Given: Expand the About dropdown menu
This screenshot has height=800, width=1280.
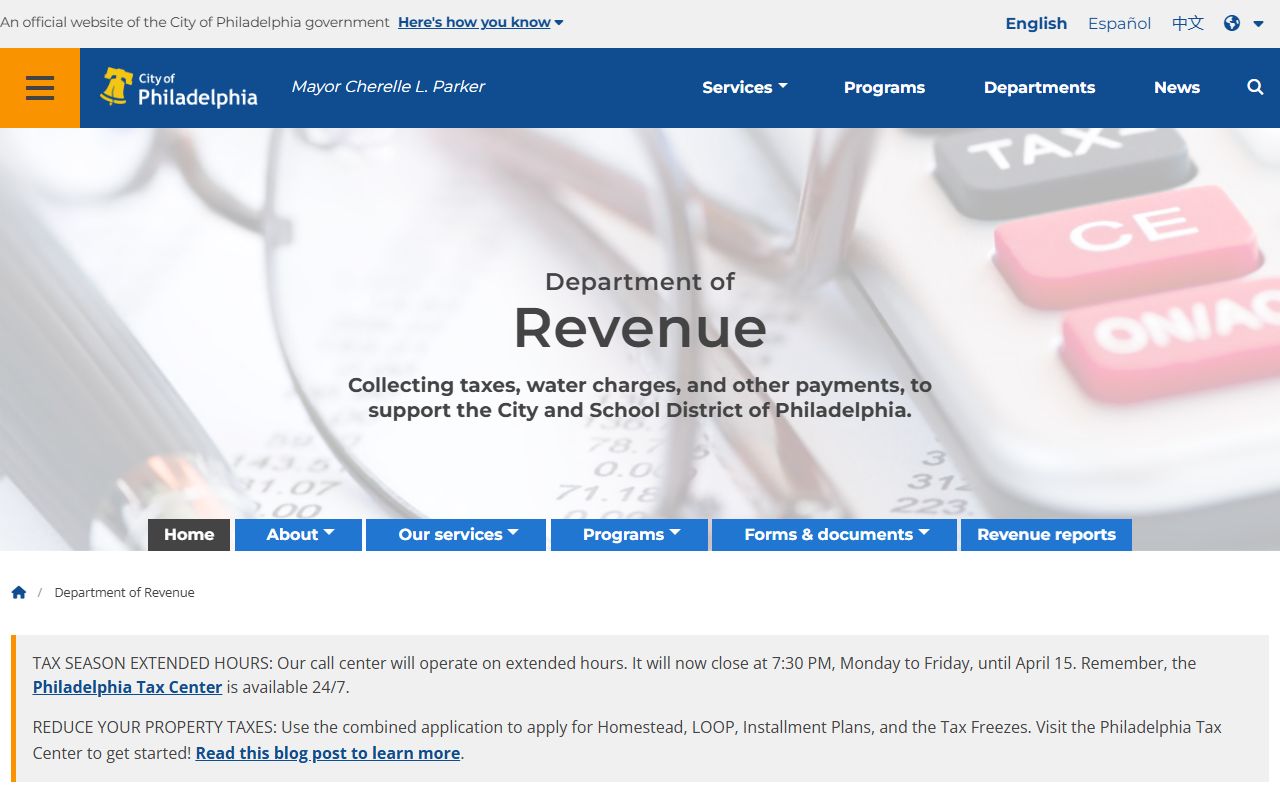Looking at the screenshot, I should [299, 534].
